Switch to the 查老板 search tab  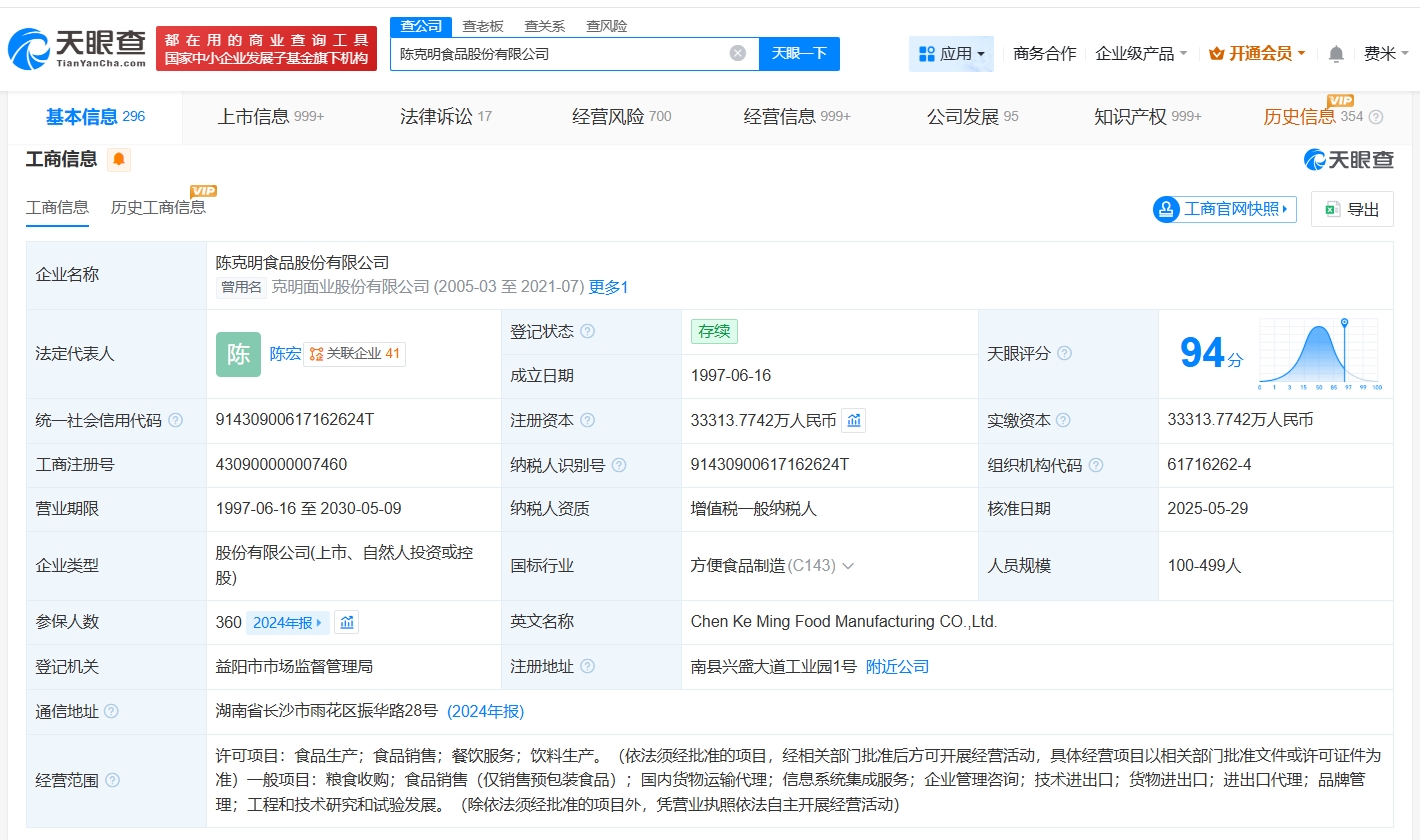click(483, 26)
